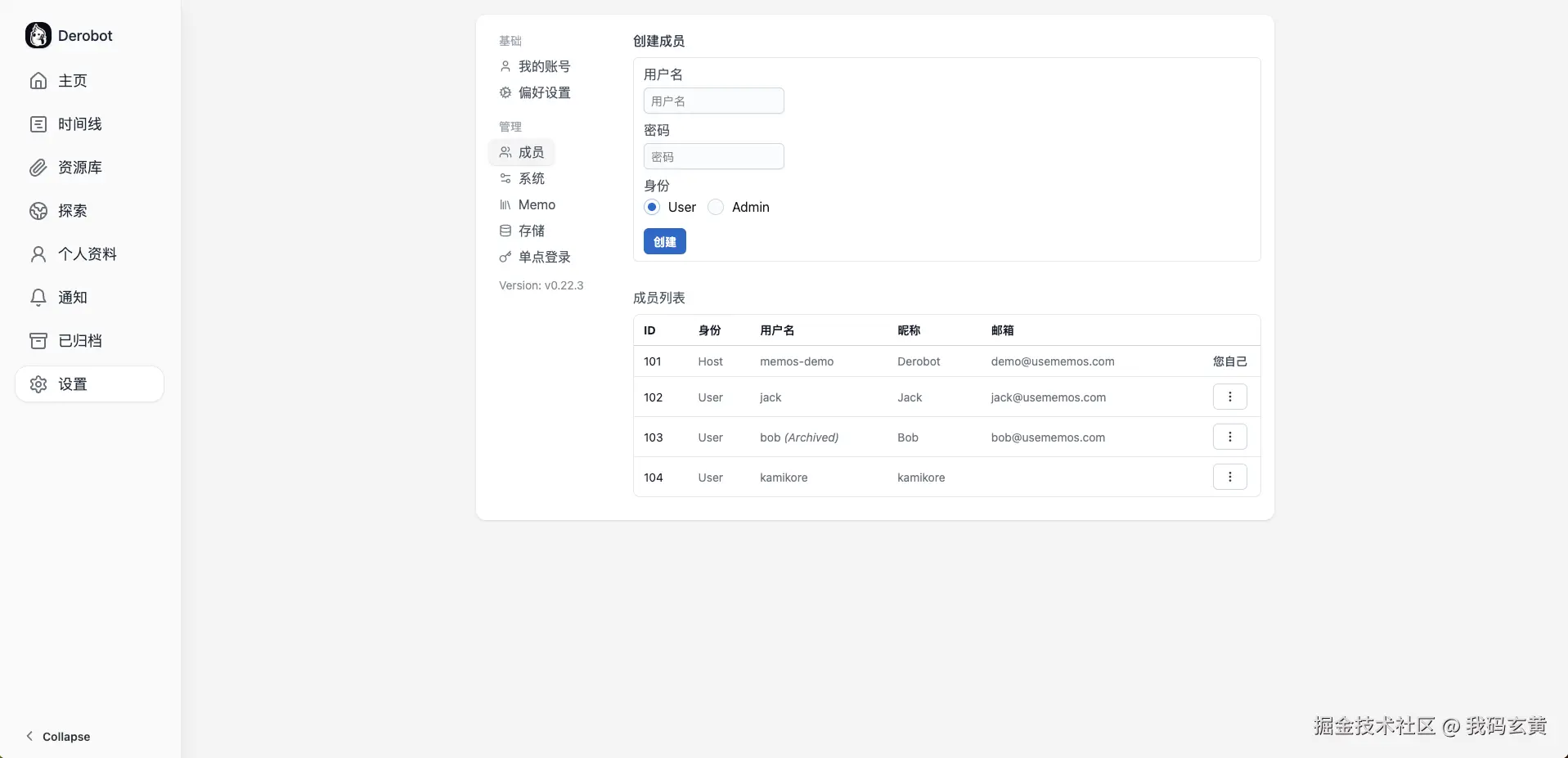Click username bob (Archived)

[x=799, y=437]
